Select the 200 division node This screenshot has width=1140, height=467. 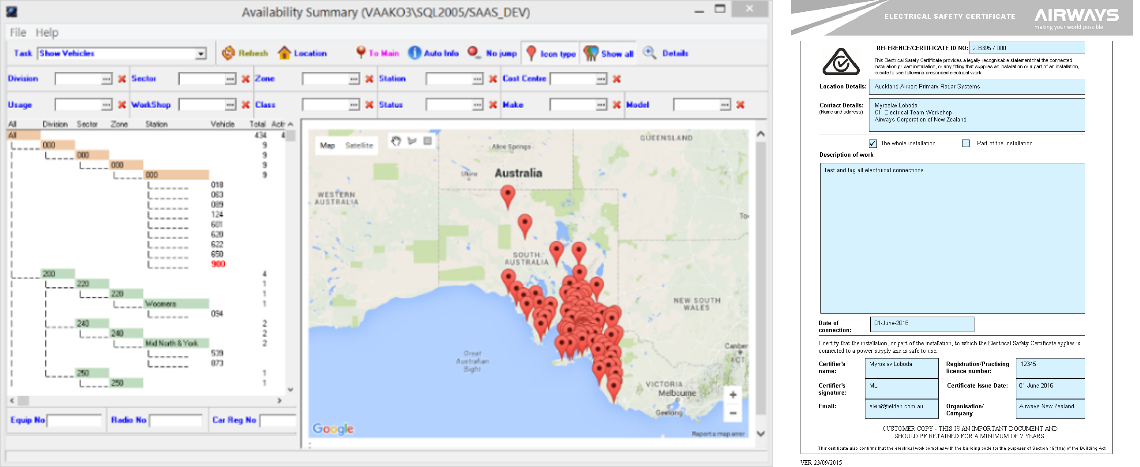(57, 274)
